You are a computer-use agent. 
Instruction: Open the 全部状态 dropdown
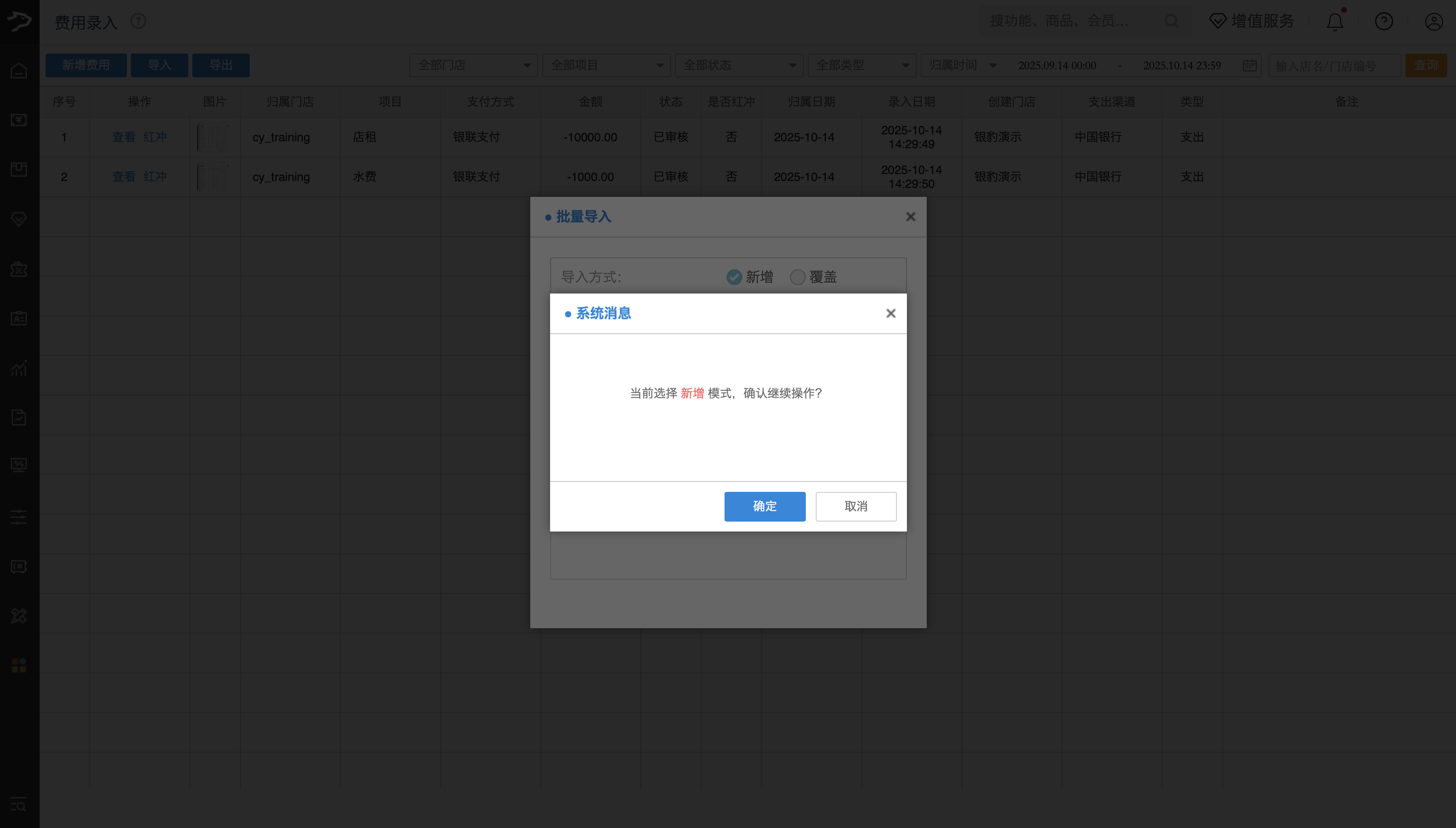tap(739, 65)
